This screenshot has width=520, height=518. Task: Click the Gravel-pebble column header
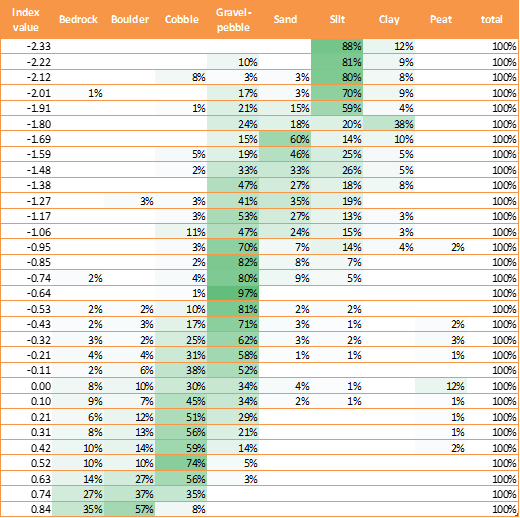(233, 20)
